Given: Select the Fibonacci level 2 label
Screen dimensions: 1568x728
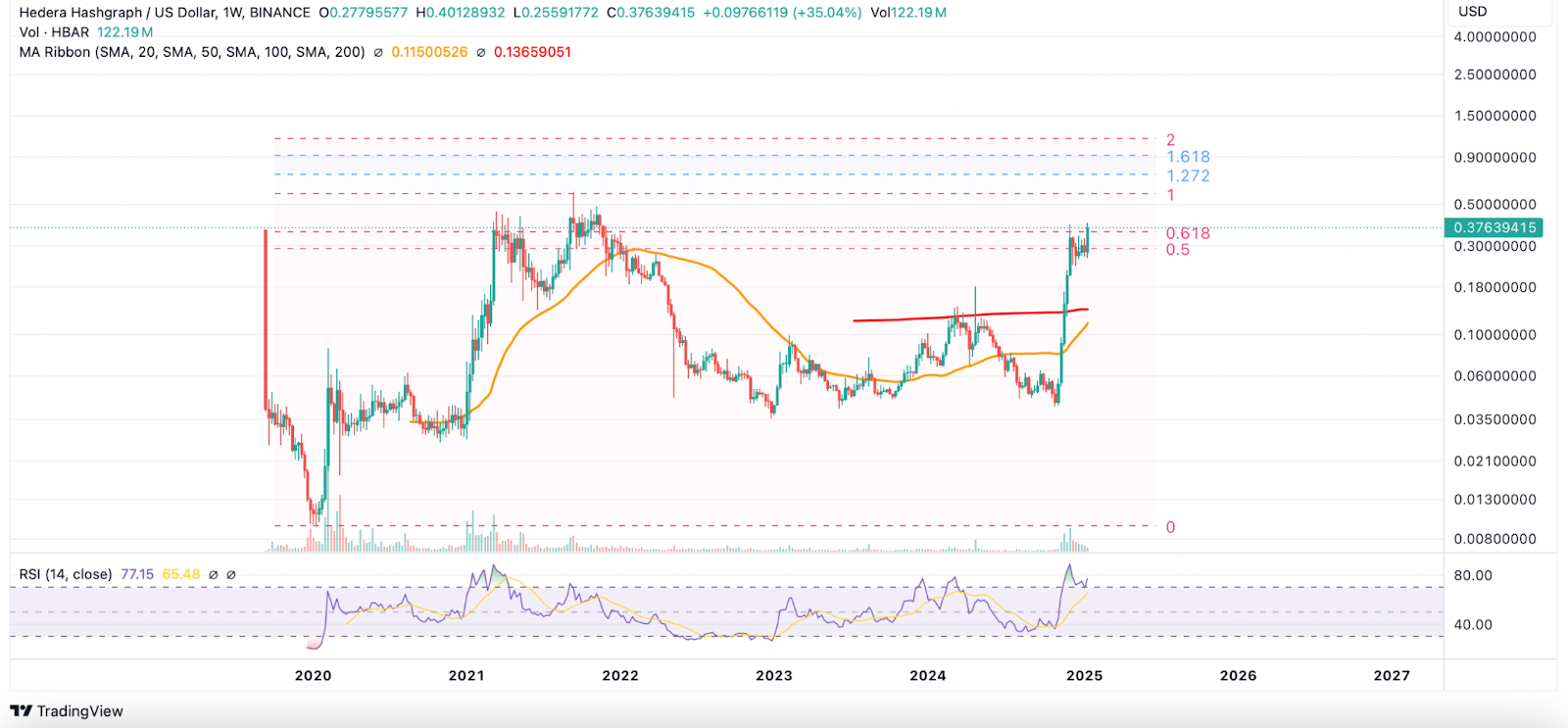Looking at the screenshot, I should coord(1170,140).
